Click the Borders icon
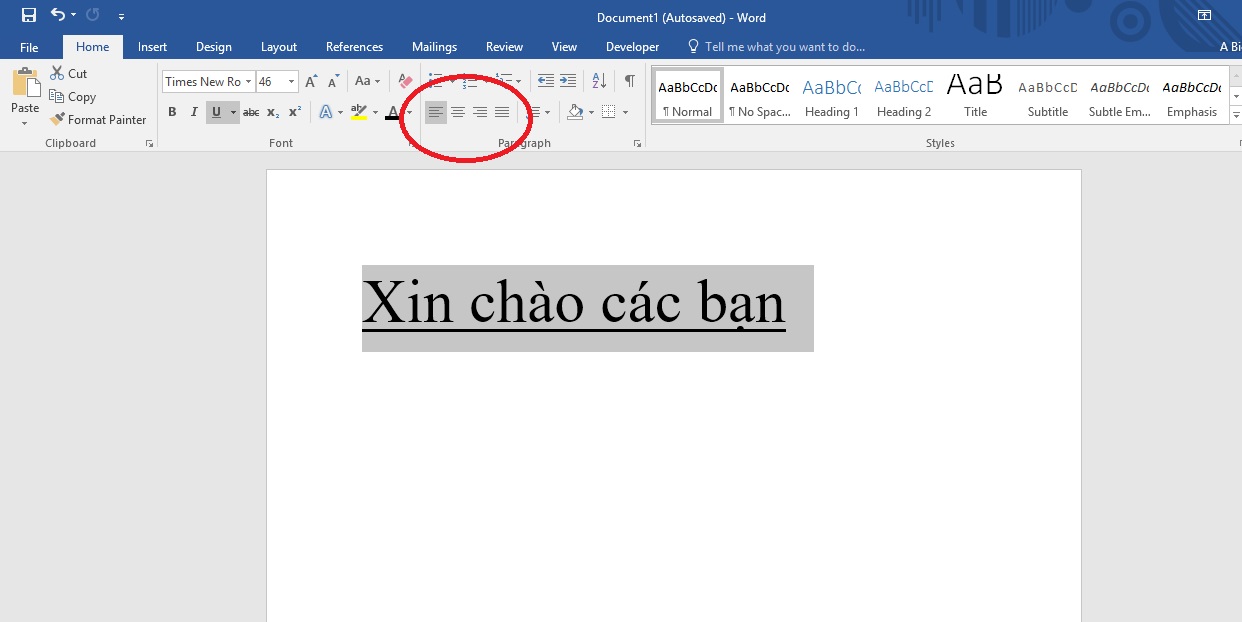The image size is (1242, 622). click(x=608, y=112)
